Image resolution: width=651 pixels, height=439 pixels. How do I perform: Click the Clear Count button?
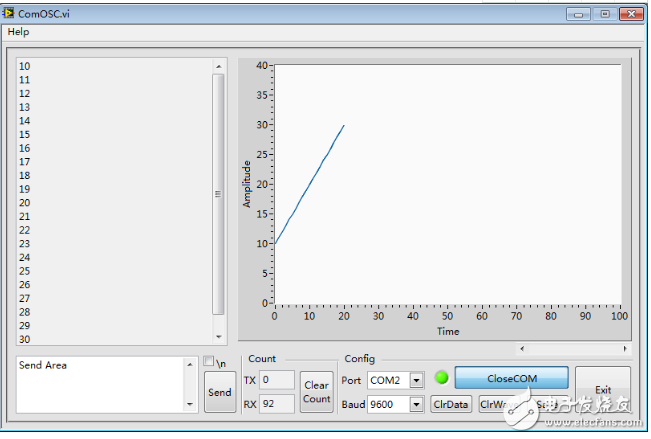tap(316, 392)
